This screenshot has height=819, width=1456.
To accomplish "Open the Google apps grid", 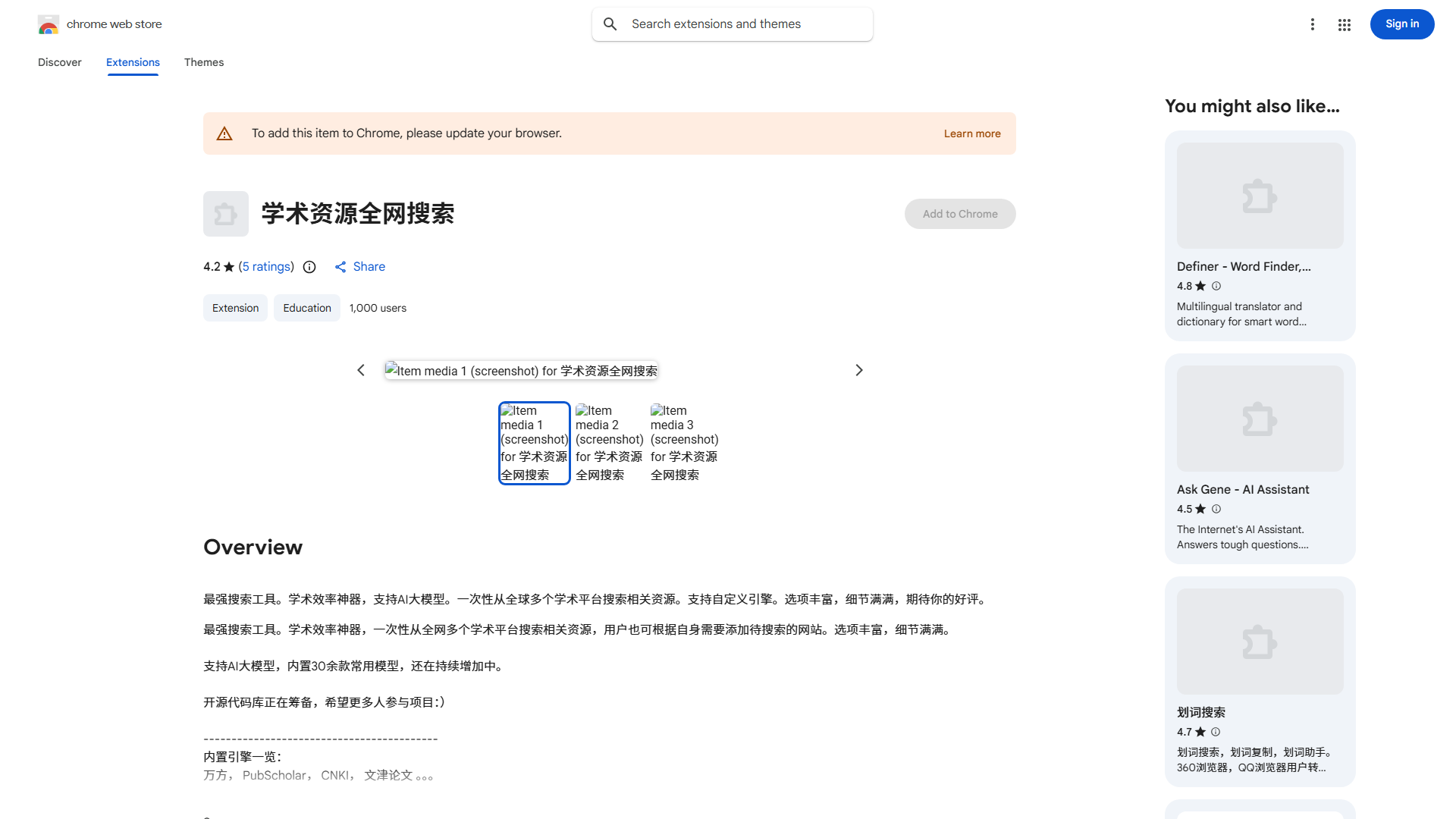I will (x=1344, y=24).
